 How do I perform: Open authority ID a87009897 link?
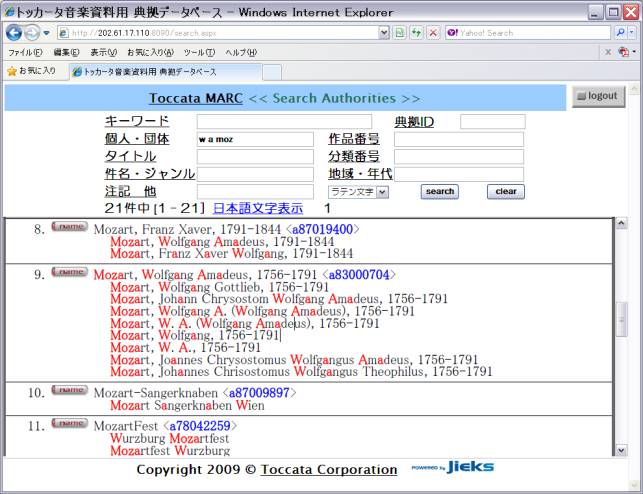click(x=259, y=393)
